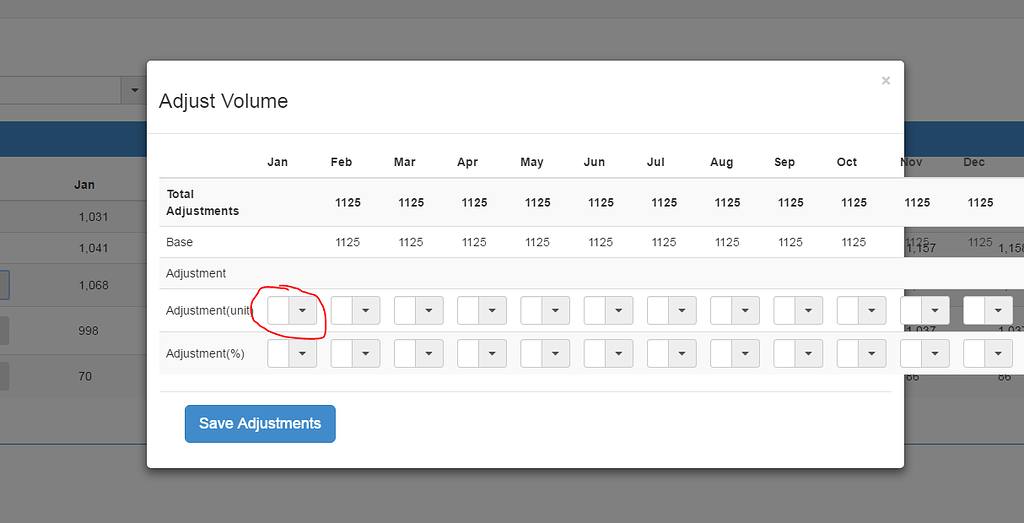Open Jan Adjustment(%) dropdown arrow

[x=303, y=354]
